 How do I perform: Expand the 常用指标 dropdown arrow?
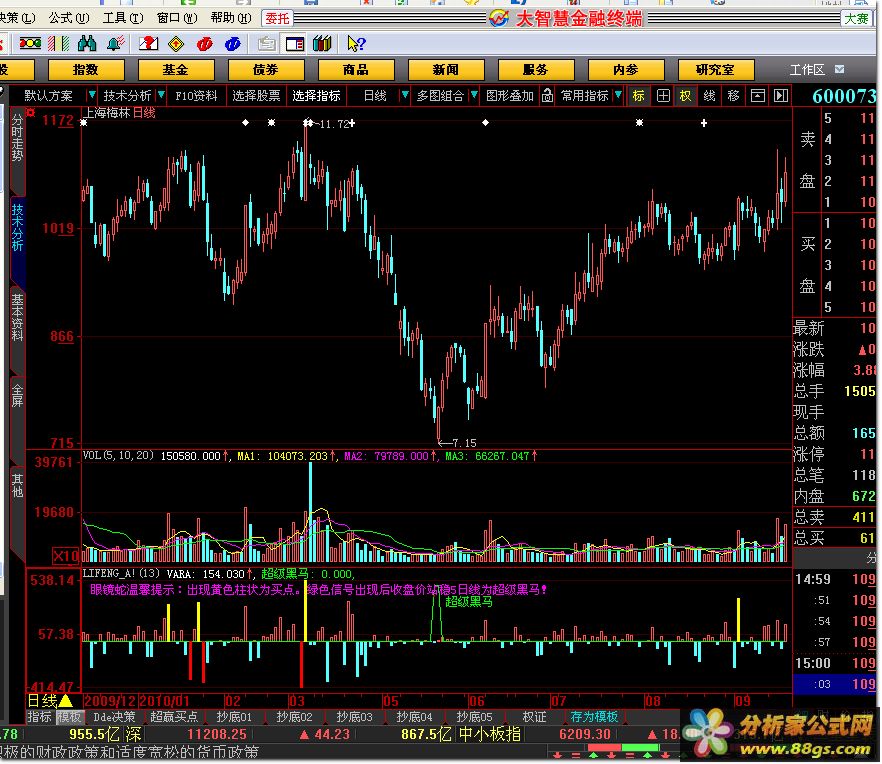[618, 95]
